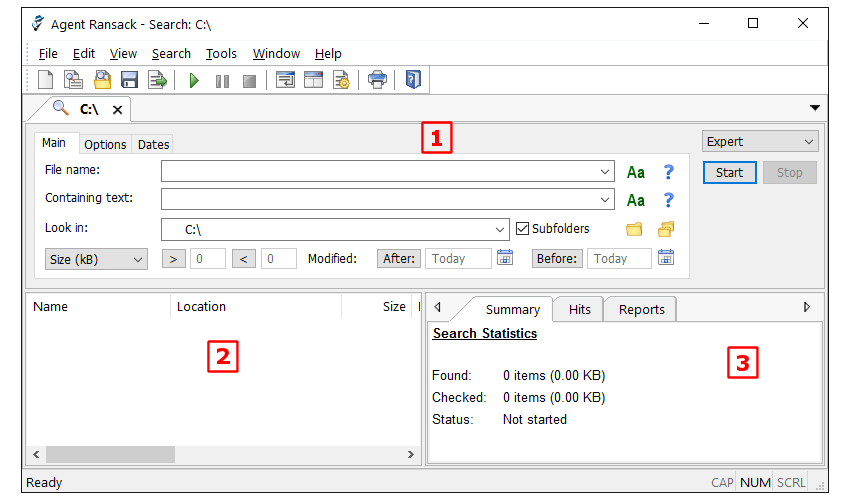Open the help book toolbar icon

(413, 80)
